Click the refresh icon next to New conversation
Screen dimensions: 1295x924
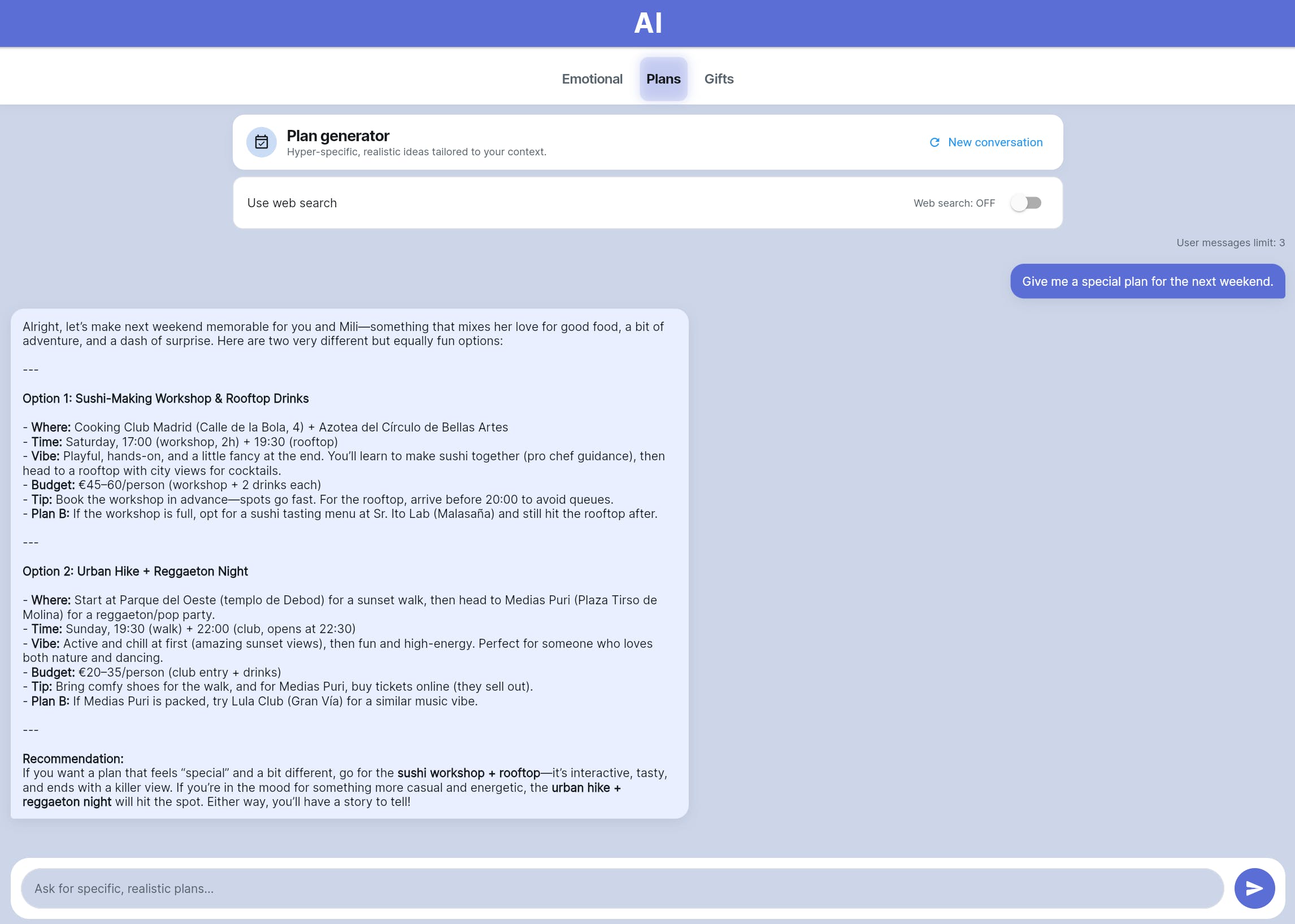[934, 142]
